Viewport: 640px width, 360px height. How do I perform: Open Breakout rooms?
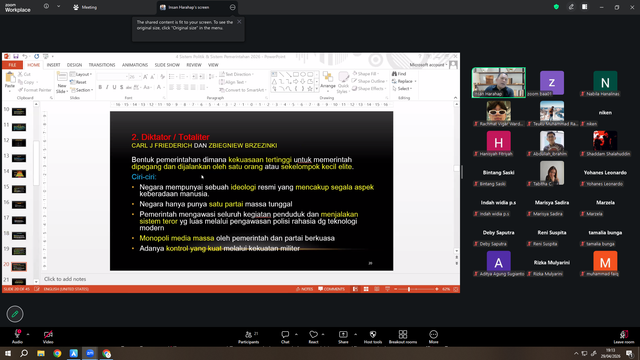click(403, 337)
